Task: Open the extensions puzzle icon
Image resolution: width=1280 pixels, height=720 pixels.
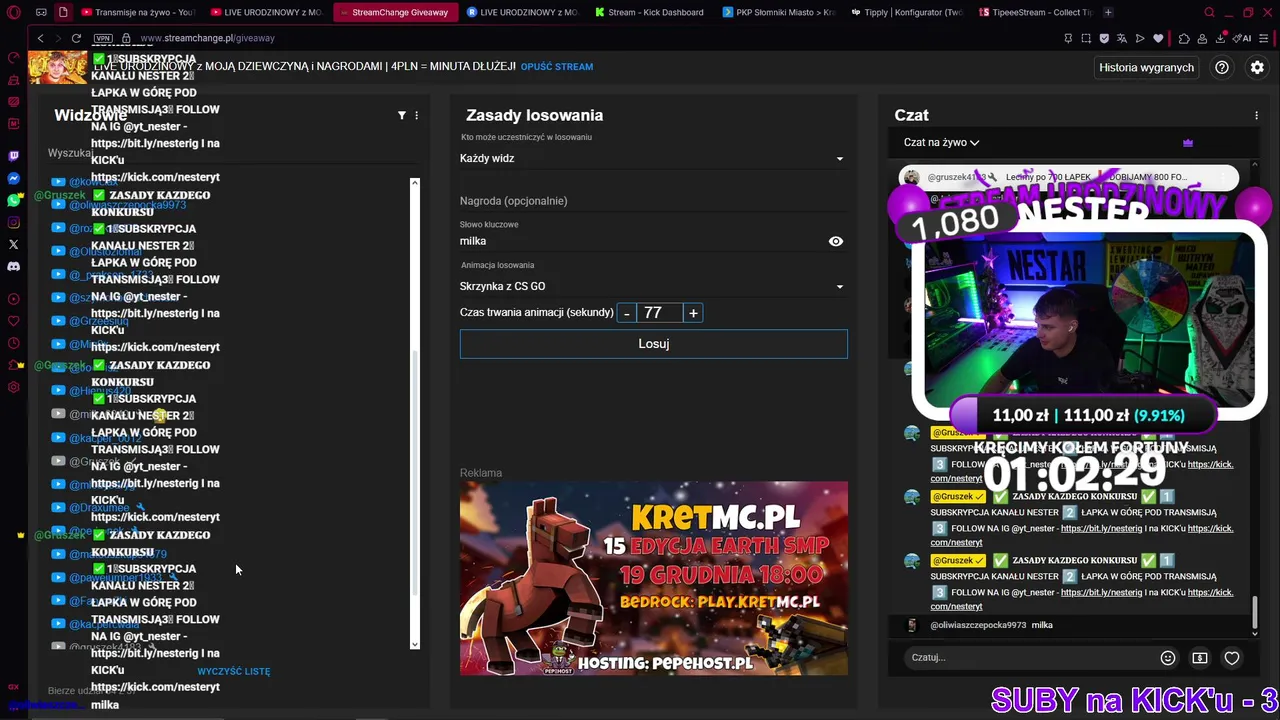Action: 1184,38
